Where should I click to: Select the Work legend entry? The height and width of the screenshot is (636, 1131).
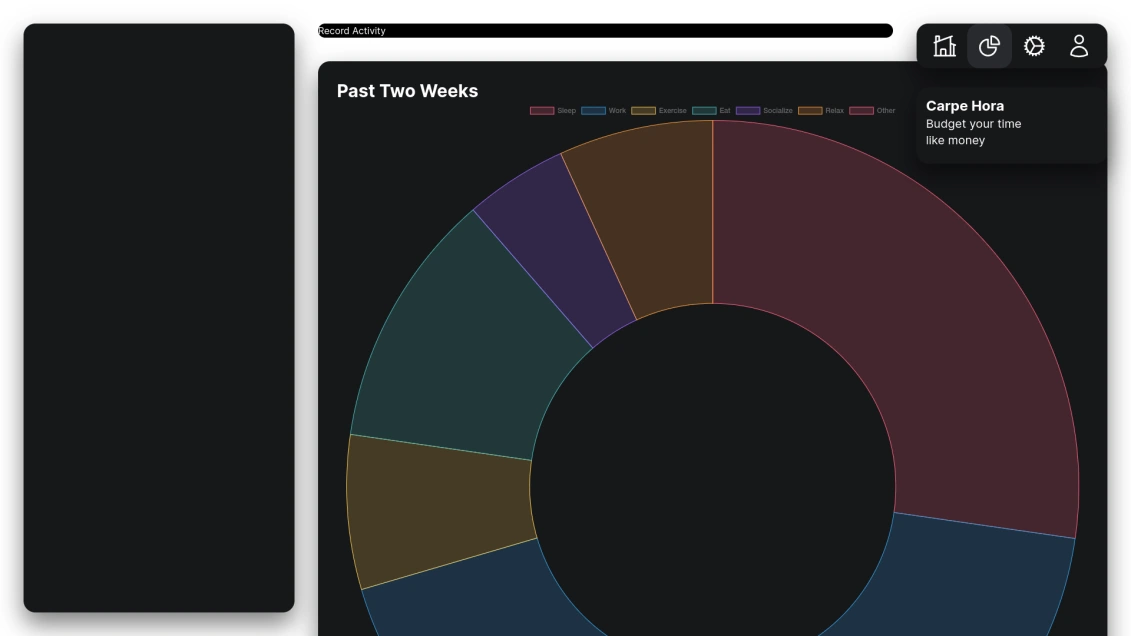pyautogui.click(x=617, y=110)
